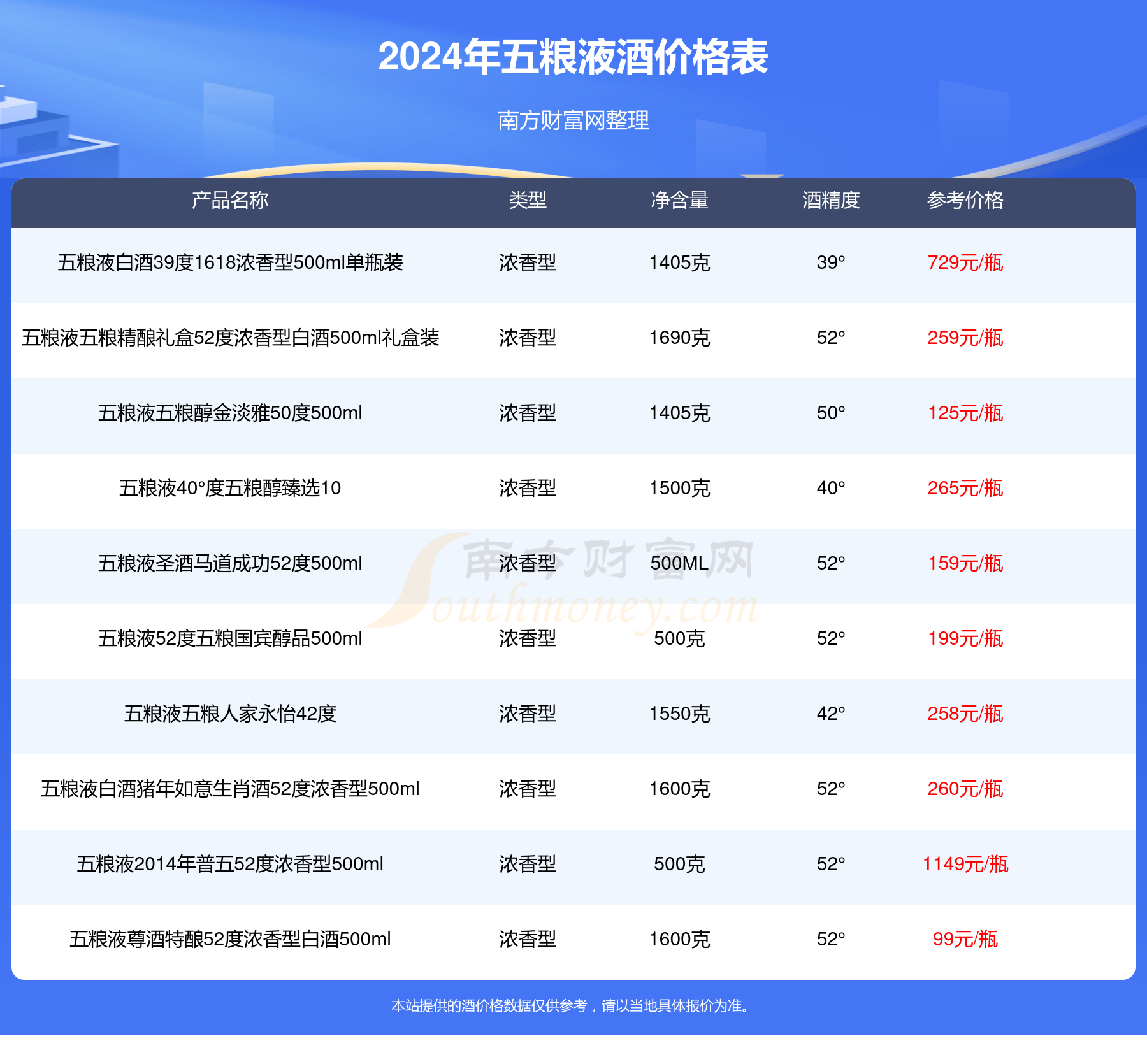The image size is (1147, 1064).
Task: Click the 净含量 column header
Action: tap(679, 200)
